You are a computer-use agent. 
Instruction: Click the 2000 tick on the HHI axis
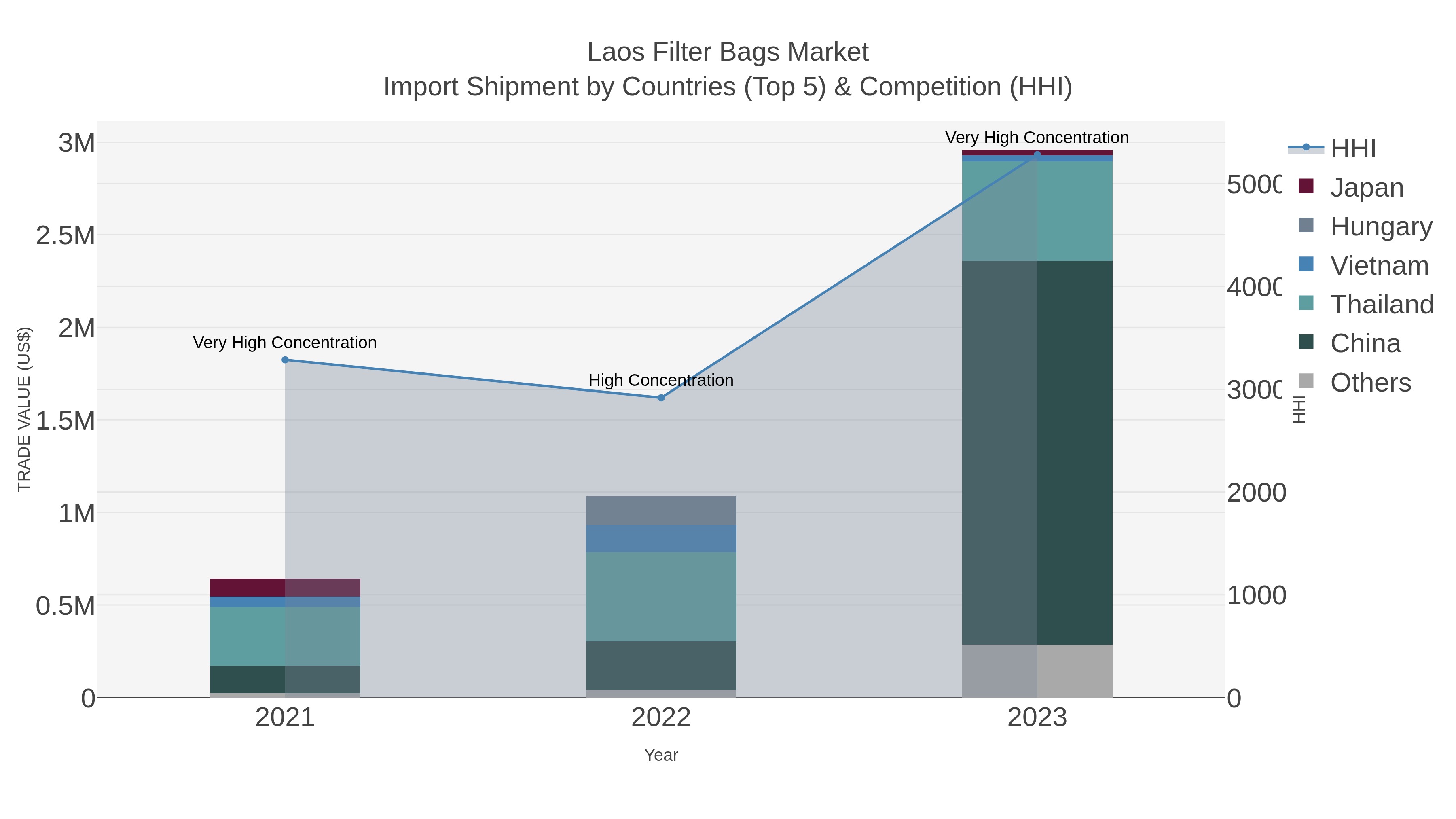1257,493
